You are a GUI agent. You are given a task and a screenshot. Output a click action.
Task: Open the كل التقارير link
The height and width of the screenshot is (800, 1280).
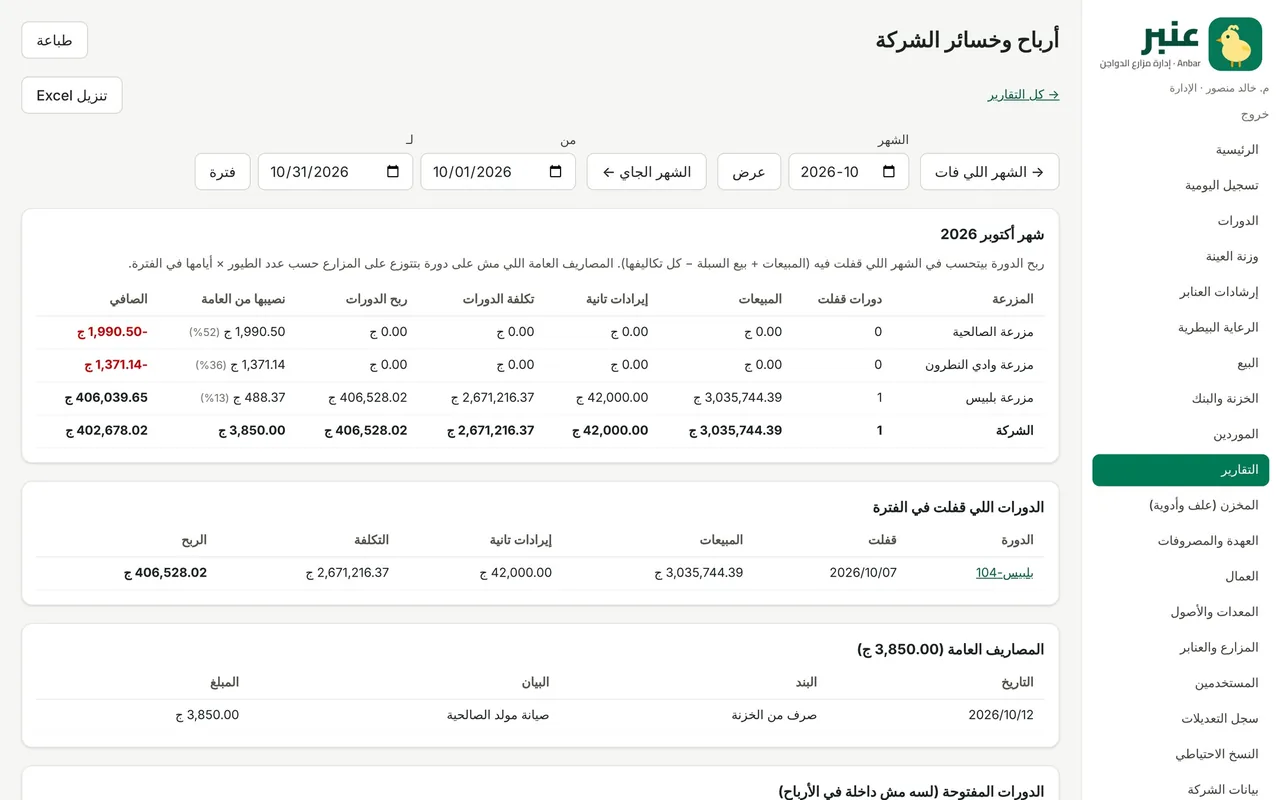(x=1023, y=94)
